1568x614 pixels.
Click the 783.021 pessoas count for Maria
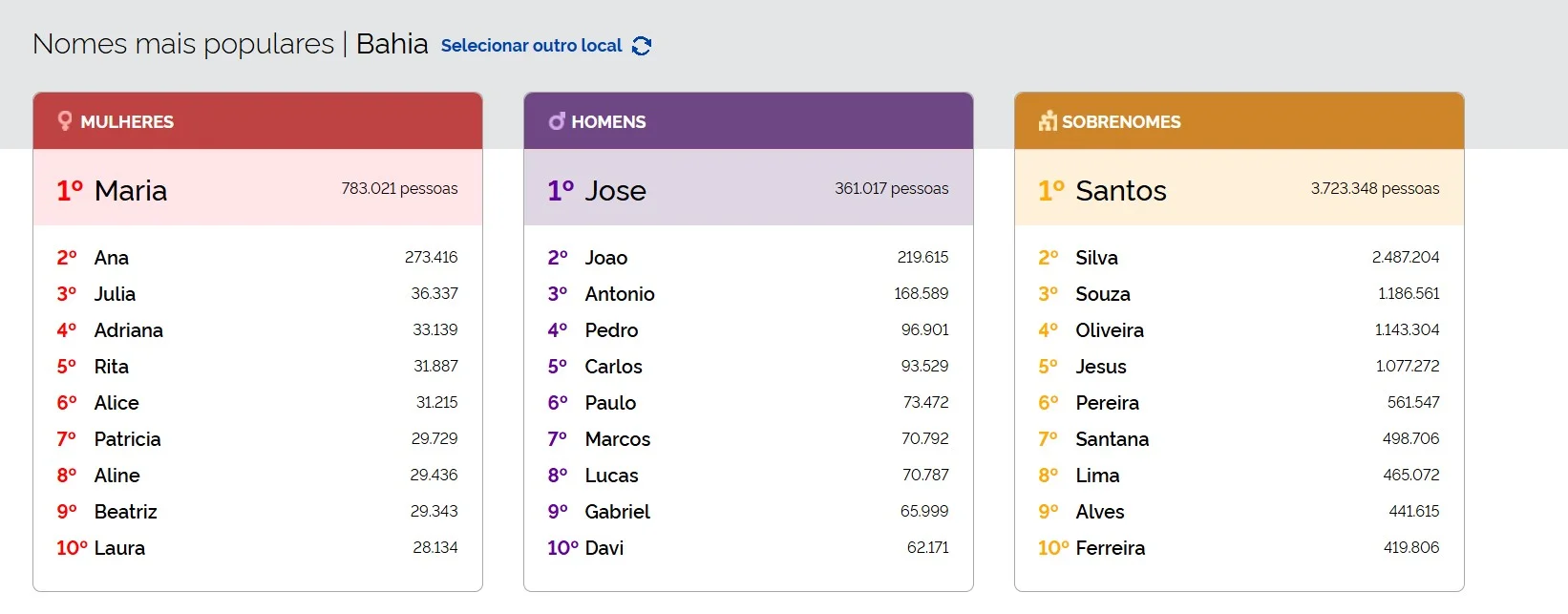point(399,189)
